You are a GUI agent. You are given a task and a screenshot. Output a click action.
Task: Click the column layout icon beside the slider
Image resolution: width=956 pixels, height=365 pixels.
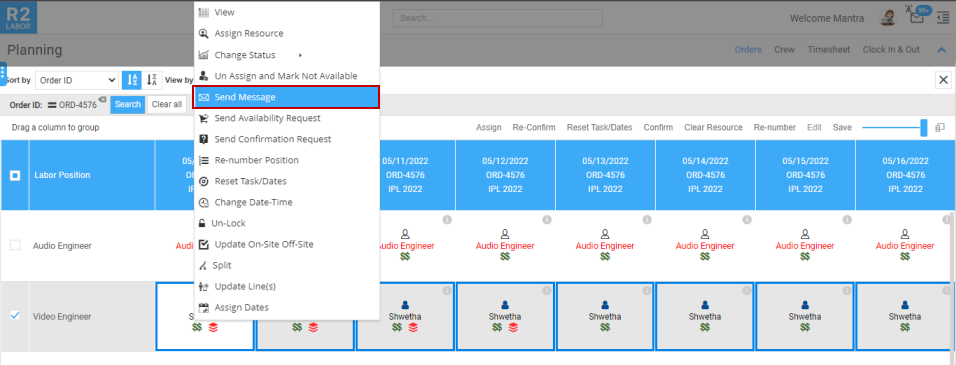(940, 127)
